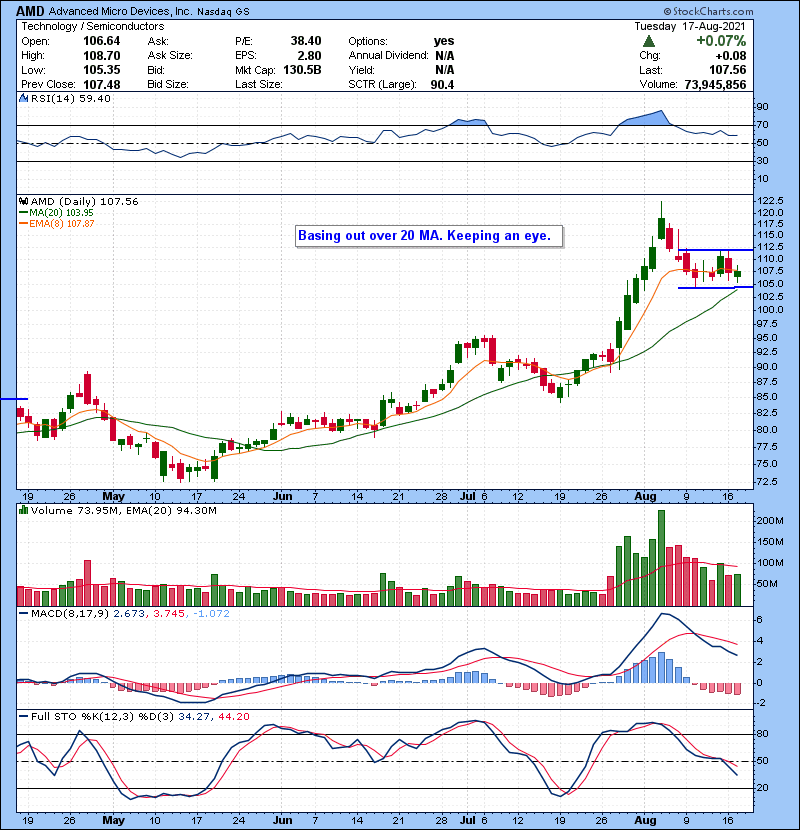The image size is (800, 830).
Task: Click the 200M volume axis label
Action: [770, 520]
